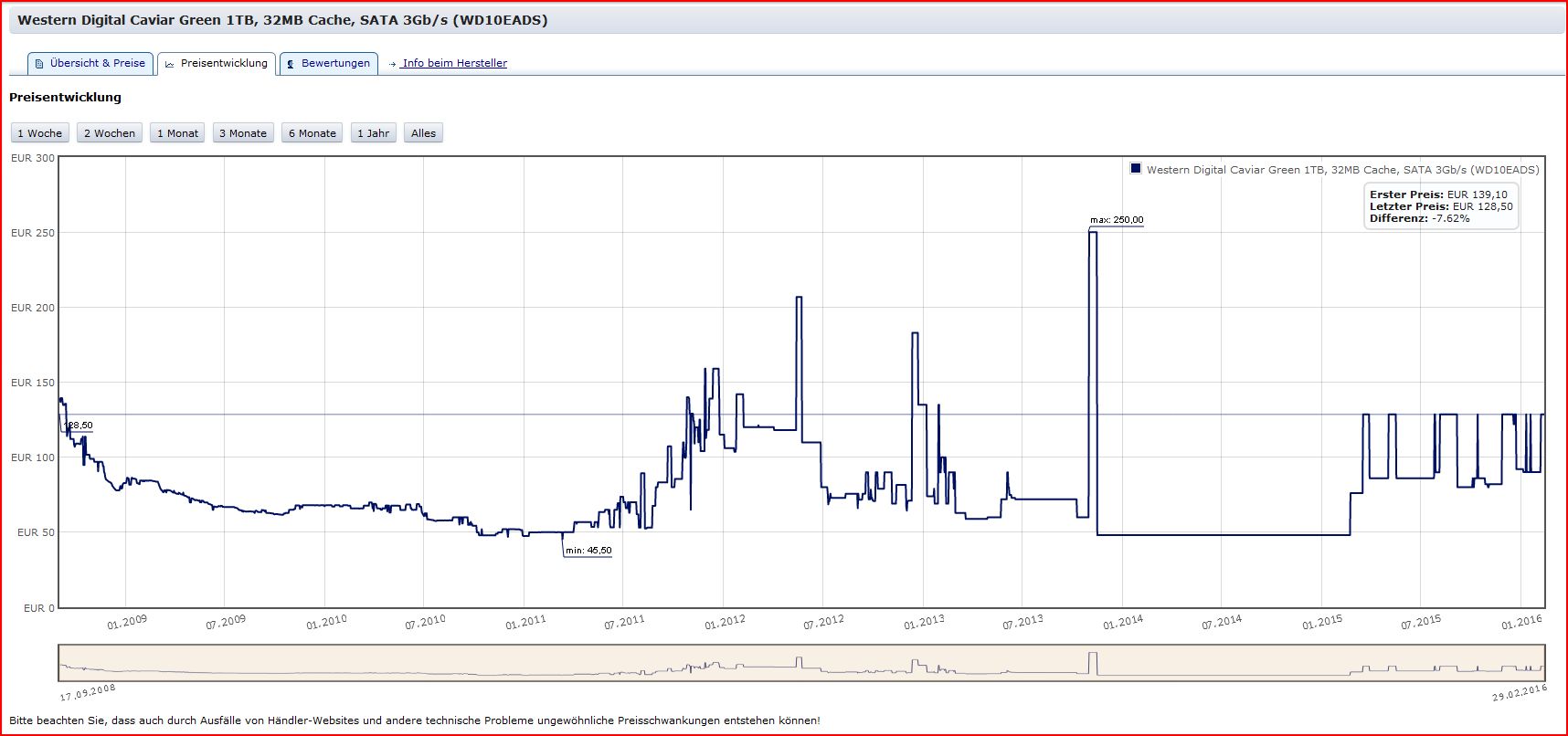This screenshot has height=736, width=1568.
Task: Show price history for 3 Monate
Action: click(243, 133)
